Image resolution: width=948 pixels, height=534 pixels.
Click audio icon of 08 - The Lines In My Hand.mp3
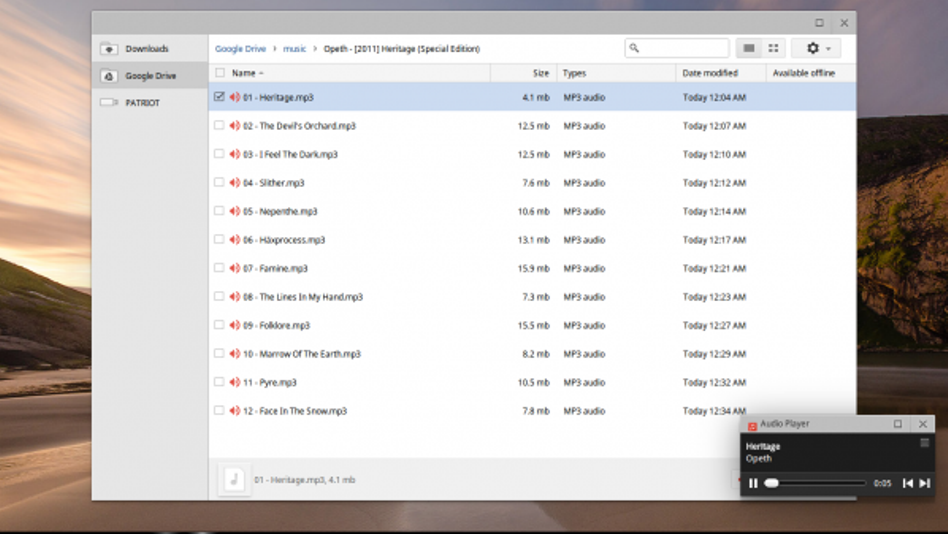coord(235,296)
